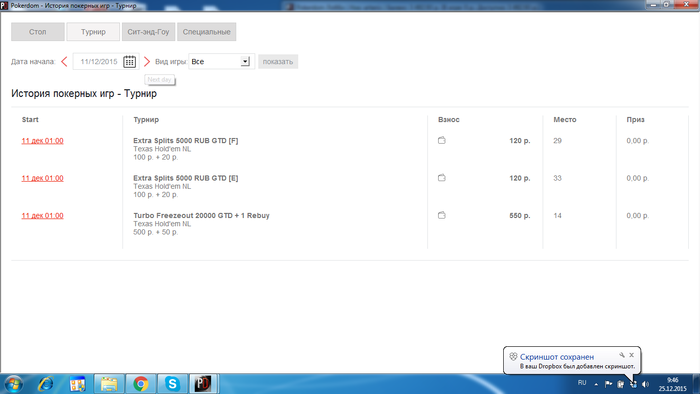The height and width of the screenshot is (394, 700).
Task: Click place value '14'
Action: click(558, 216)
